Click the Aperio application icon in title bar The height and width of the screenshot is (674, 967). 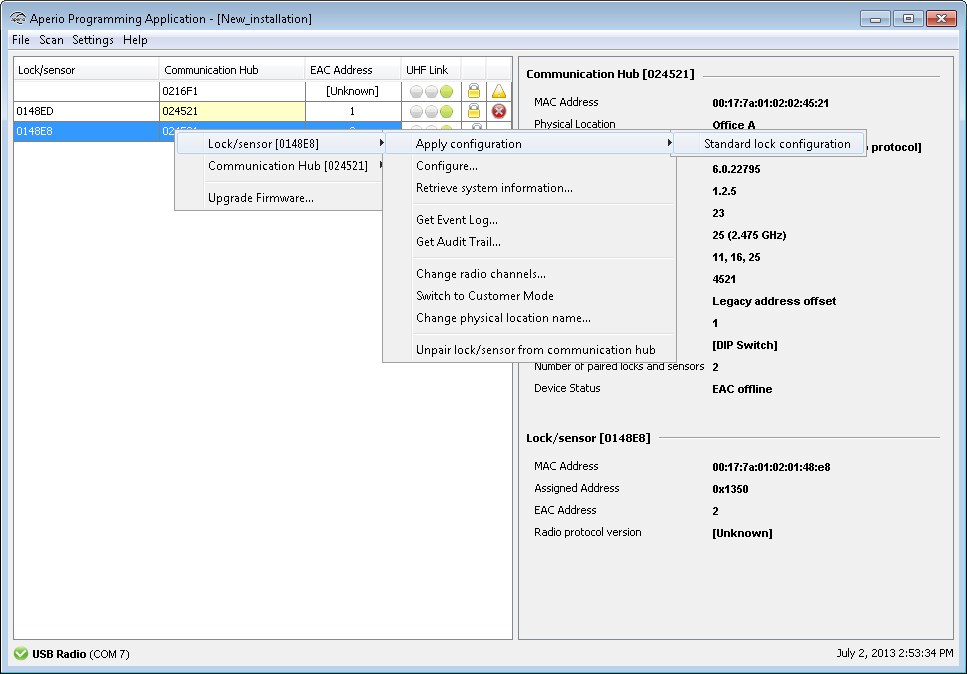coord(18,18)
